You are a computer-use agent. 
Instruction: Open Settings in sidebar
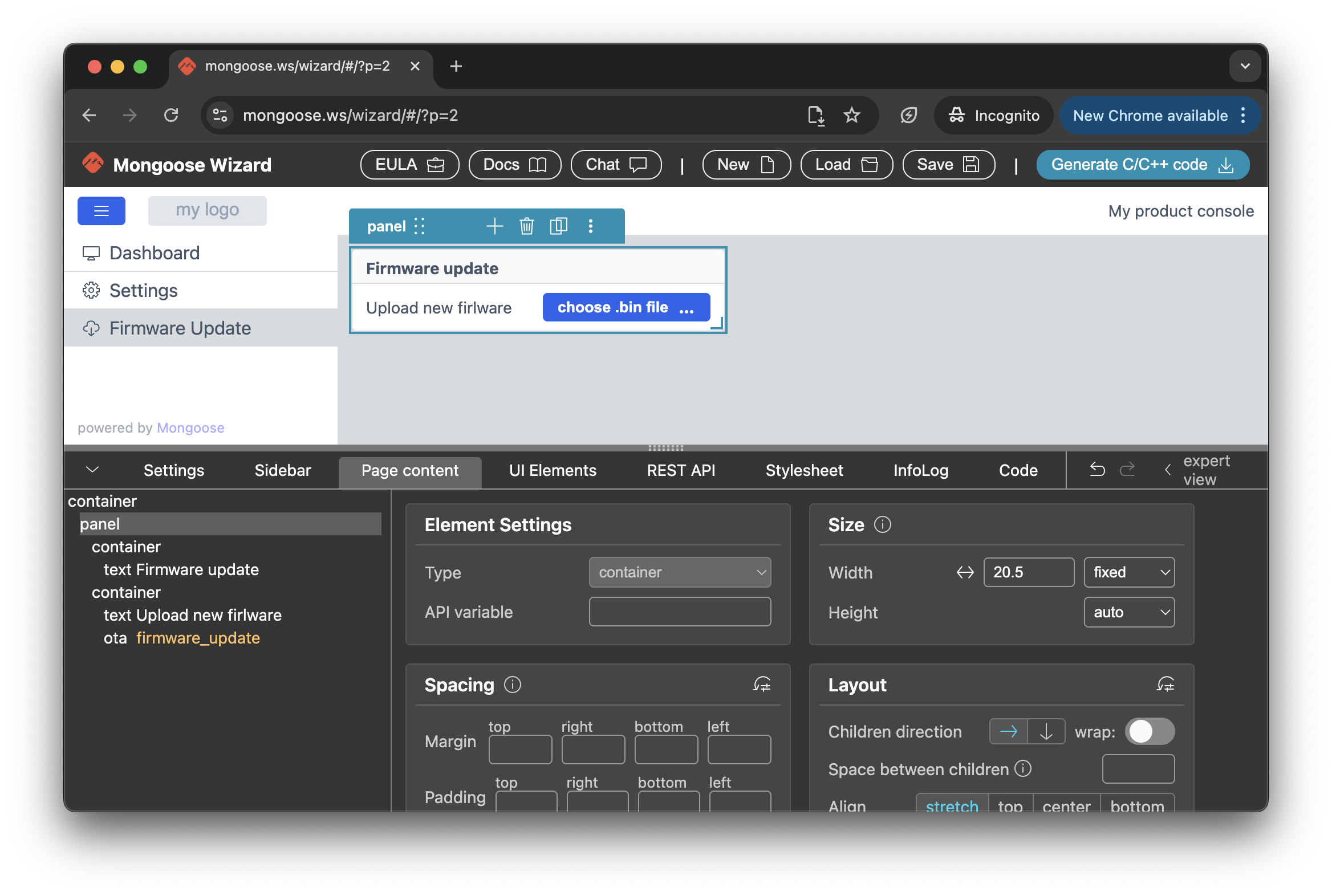point(201,290)
